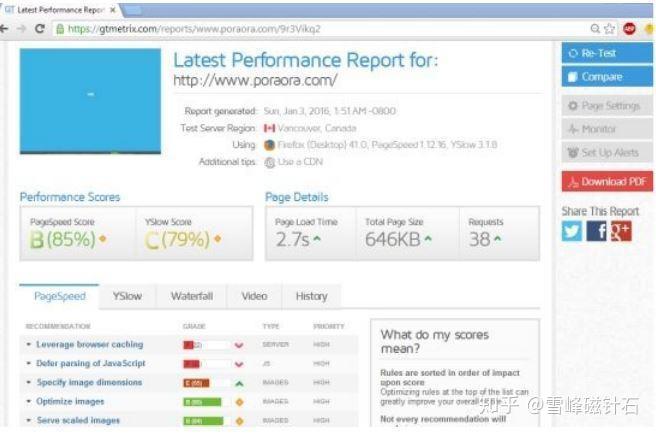This screenshot has height=434, width=656.
Task: Open the Adblock extension icon
Action: pos(629,28)
